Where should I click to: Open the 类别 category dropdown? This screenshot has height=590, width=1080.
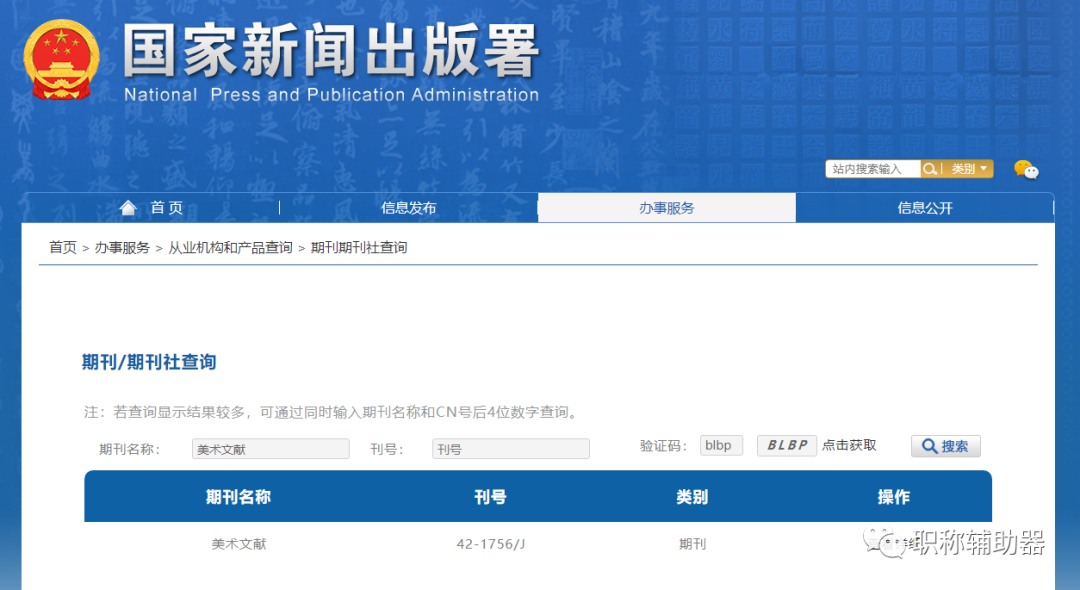pos(965,168)
